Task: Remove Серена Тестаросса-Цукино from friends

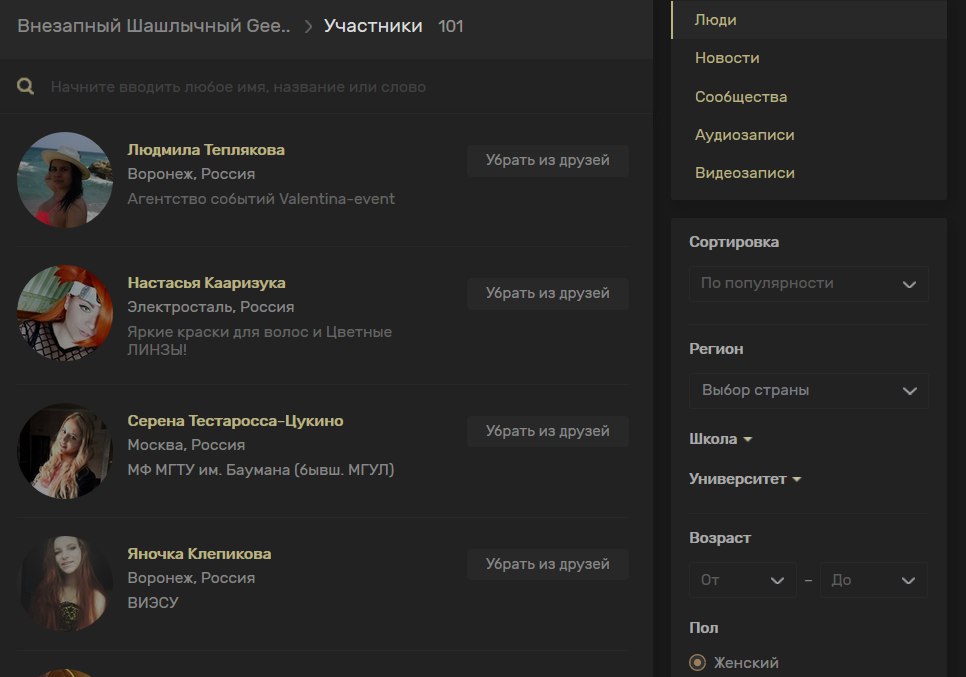Action: click(547, 431)
